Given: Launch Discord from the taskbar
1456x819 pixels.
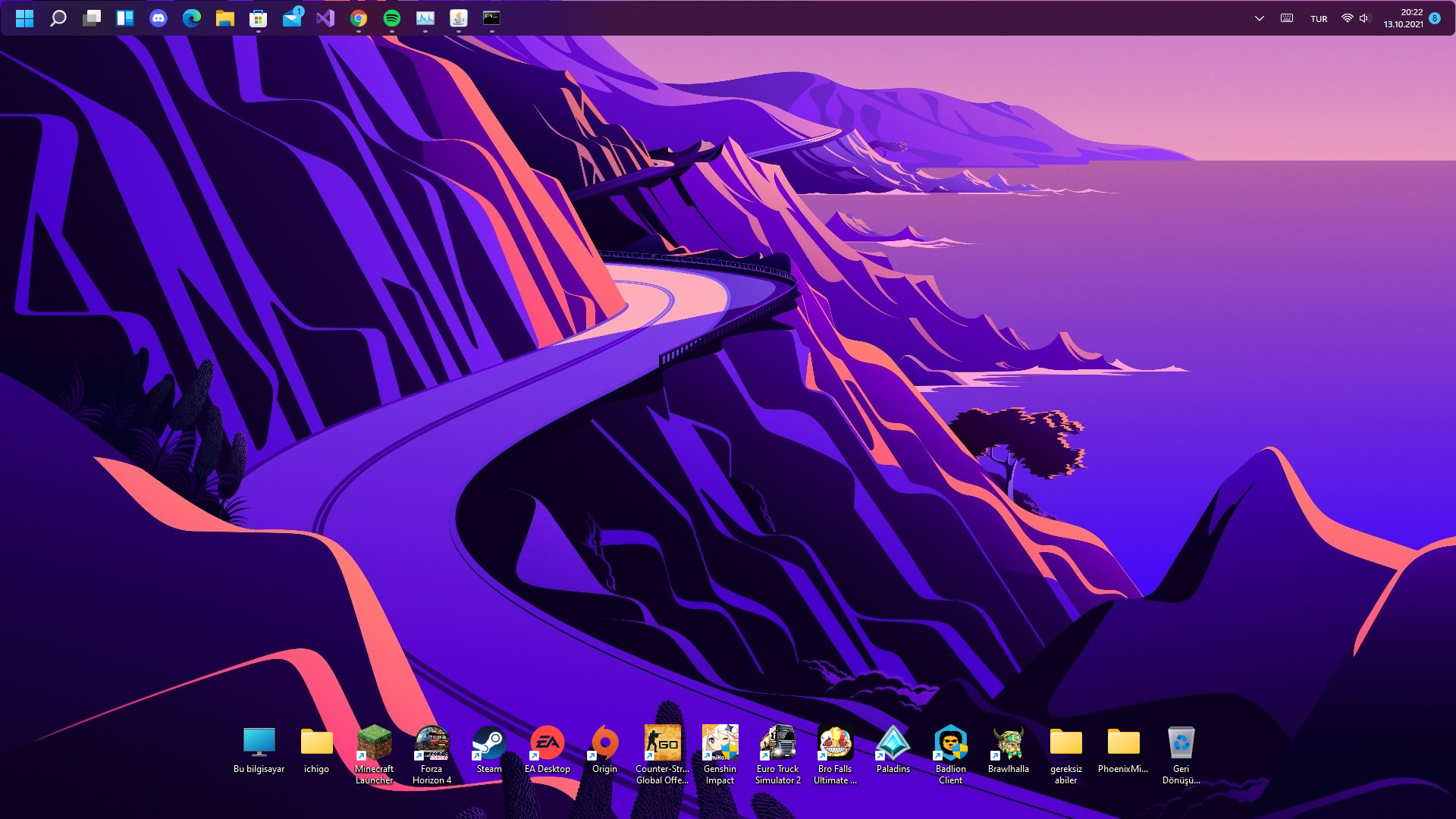Looking at the screenshot, I should pyautogui.click(x=158, y=18).
